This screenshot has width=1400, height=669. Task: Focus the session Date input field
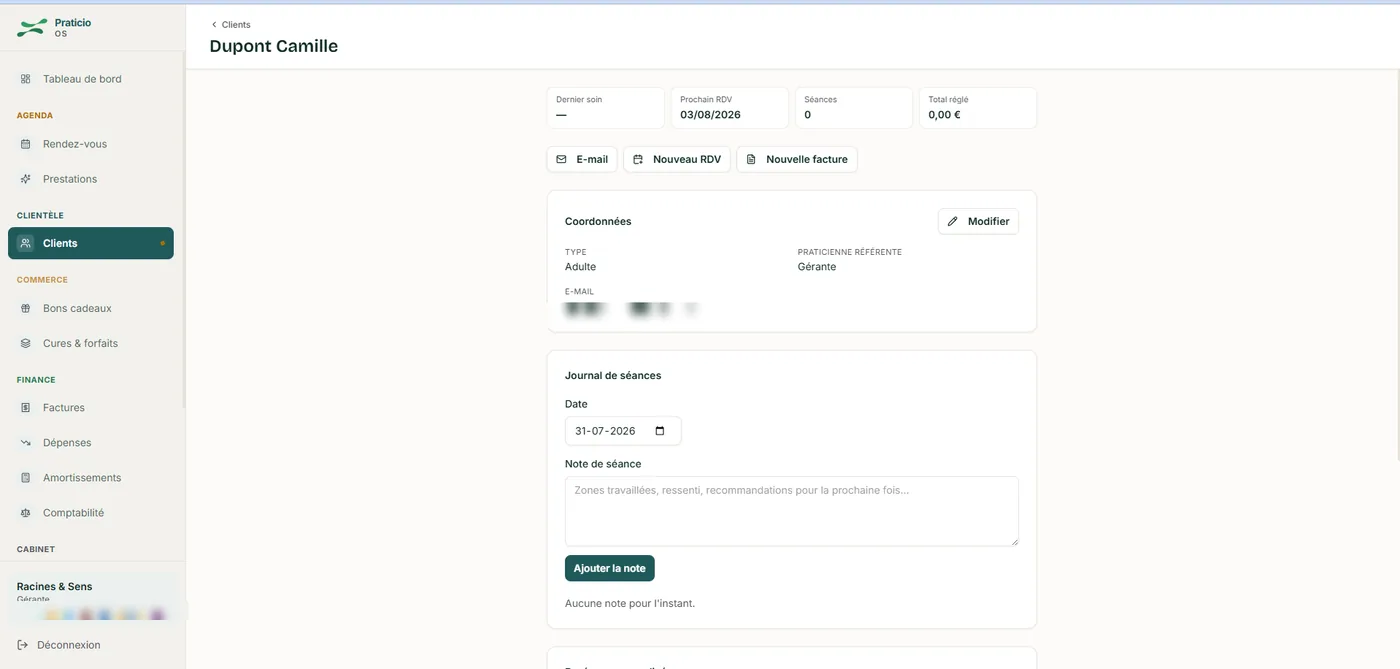coord(623,431)
